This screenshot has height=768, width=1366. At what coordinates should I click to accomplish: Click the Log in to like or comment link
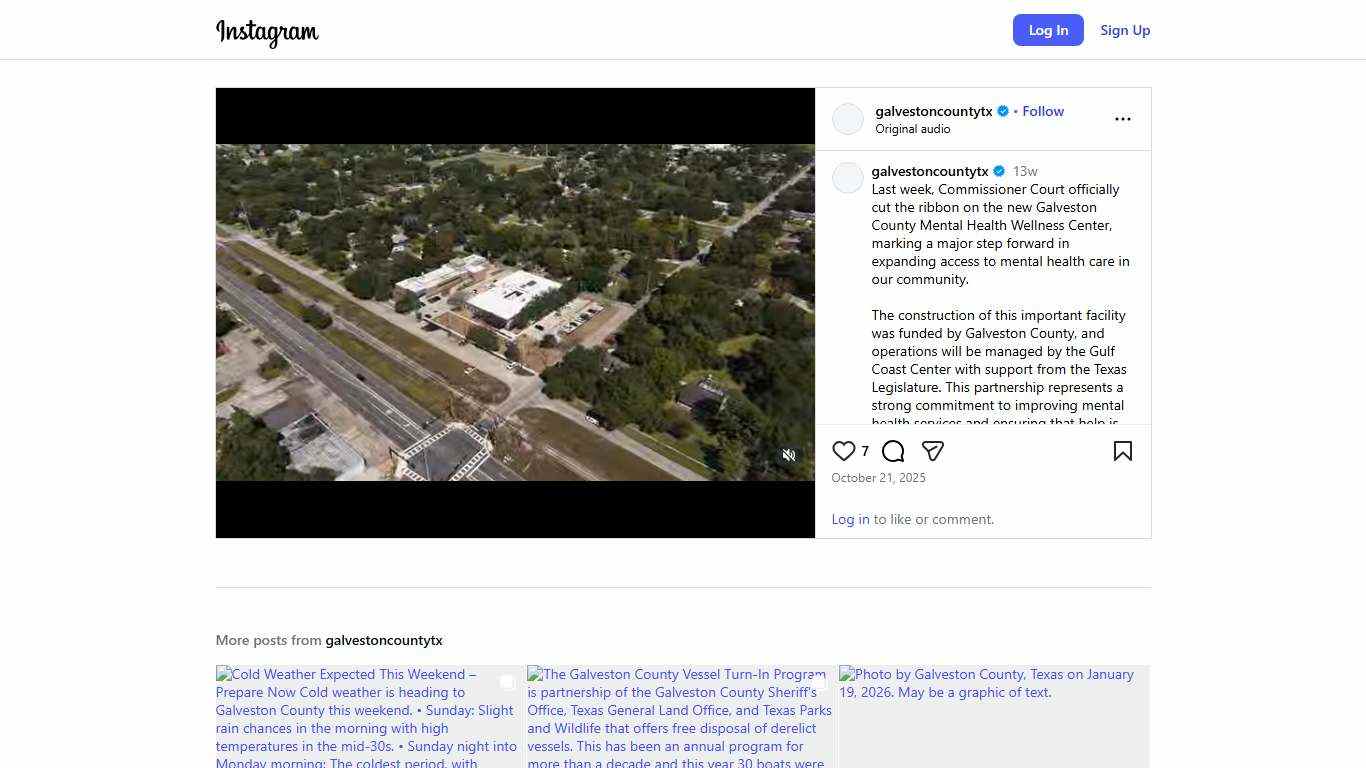[x=850, y=519]
